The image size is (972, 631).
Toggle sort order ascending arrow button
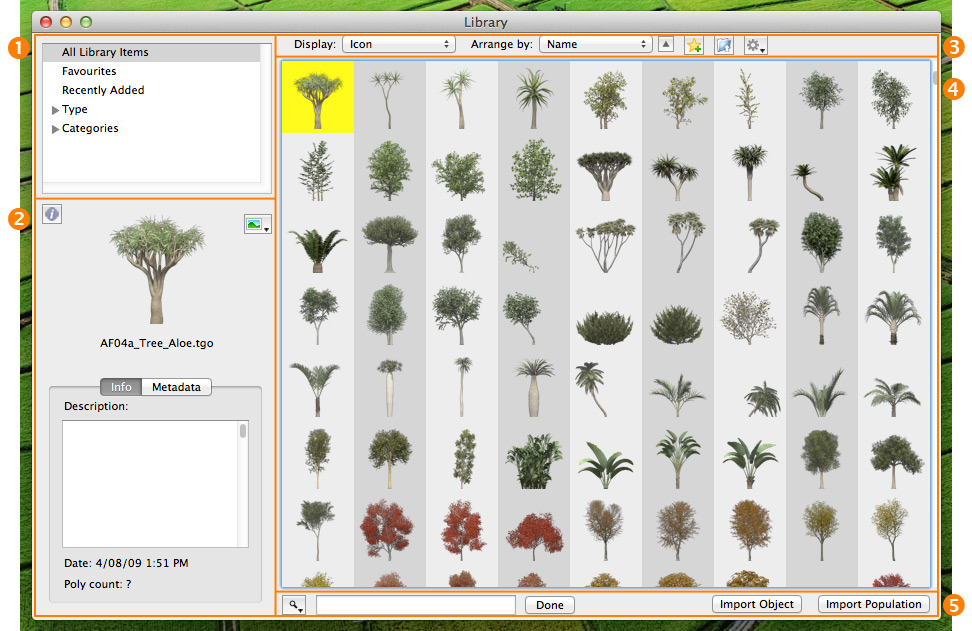(x=666, y=45)
